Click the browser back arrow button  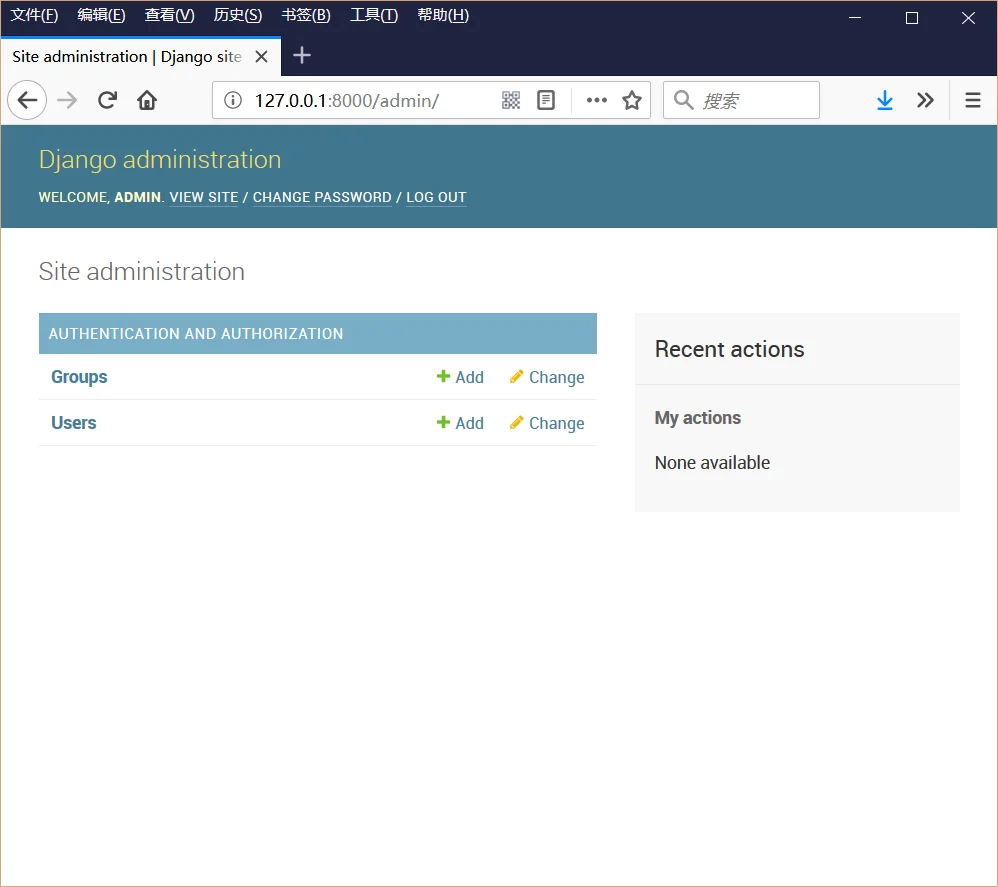(27, 100)
